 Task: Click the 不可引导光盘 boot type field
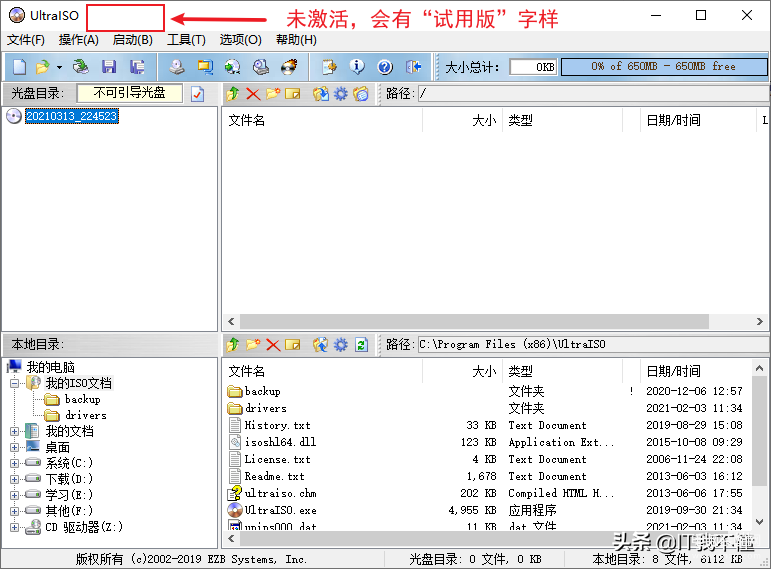pyautogui.click(x=130, y=93)
